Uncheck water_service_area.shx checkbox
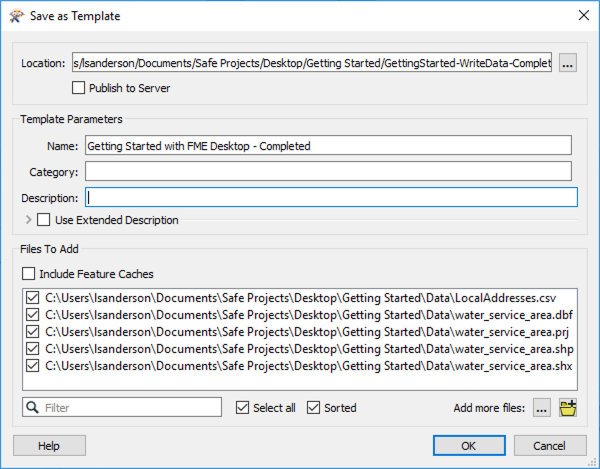Viewport: 600px width, 469px height. coord(33,366)
